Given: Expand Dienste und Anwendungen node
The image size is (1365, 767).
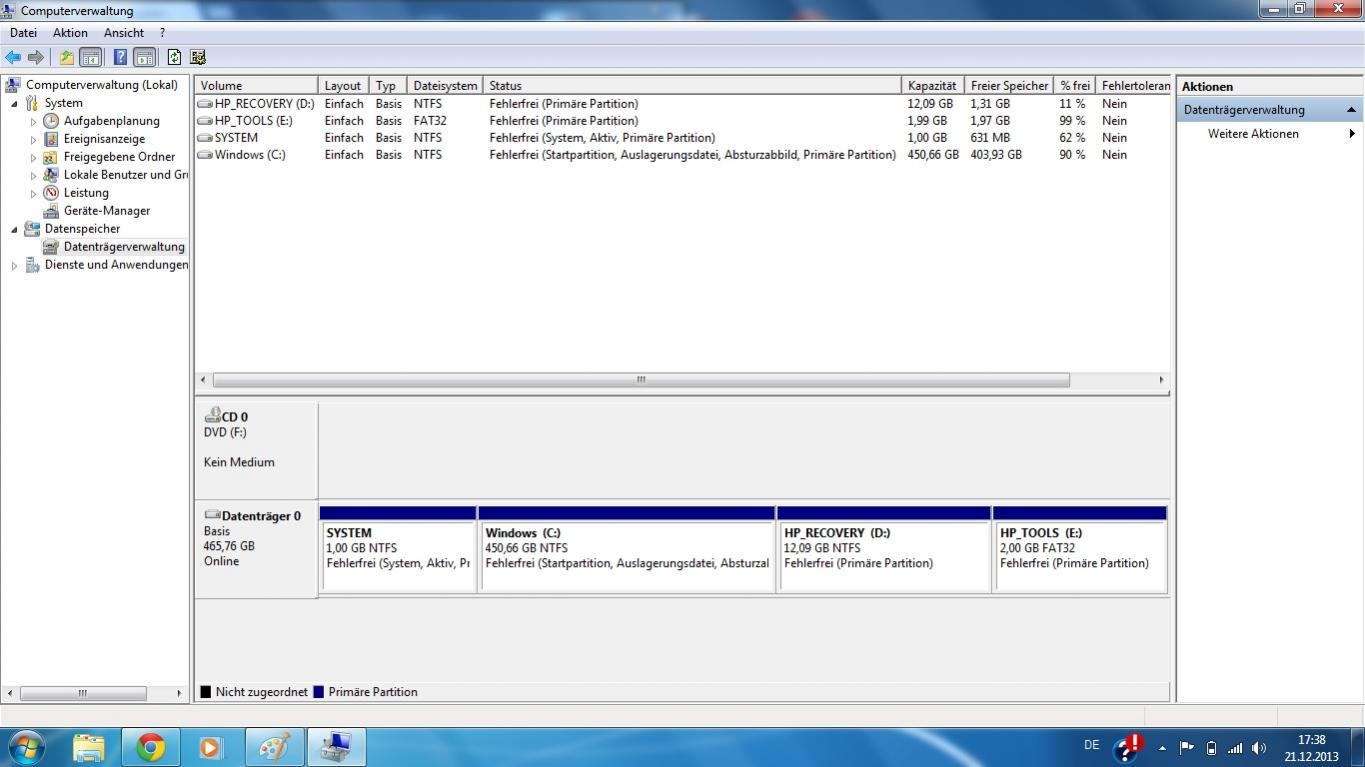Looking at the screenshot, I should click(x=14, y=265).
